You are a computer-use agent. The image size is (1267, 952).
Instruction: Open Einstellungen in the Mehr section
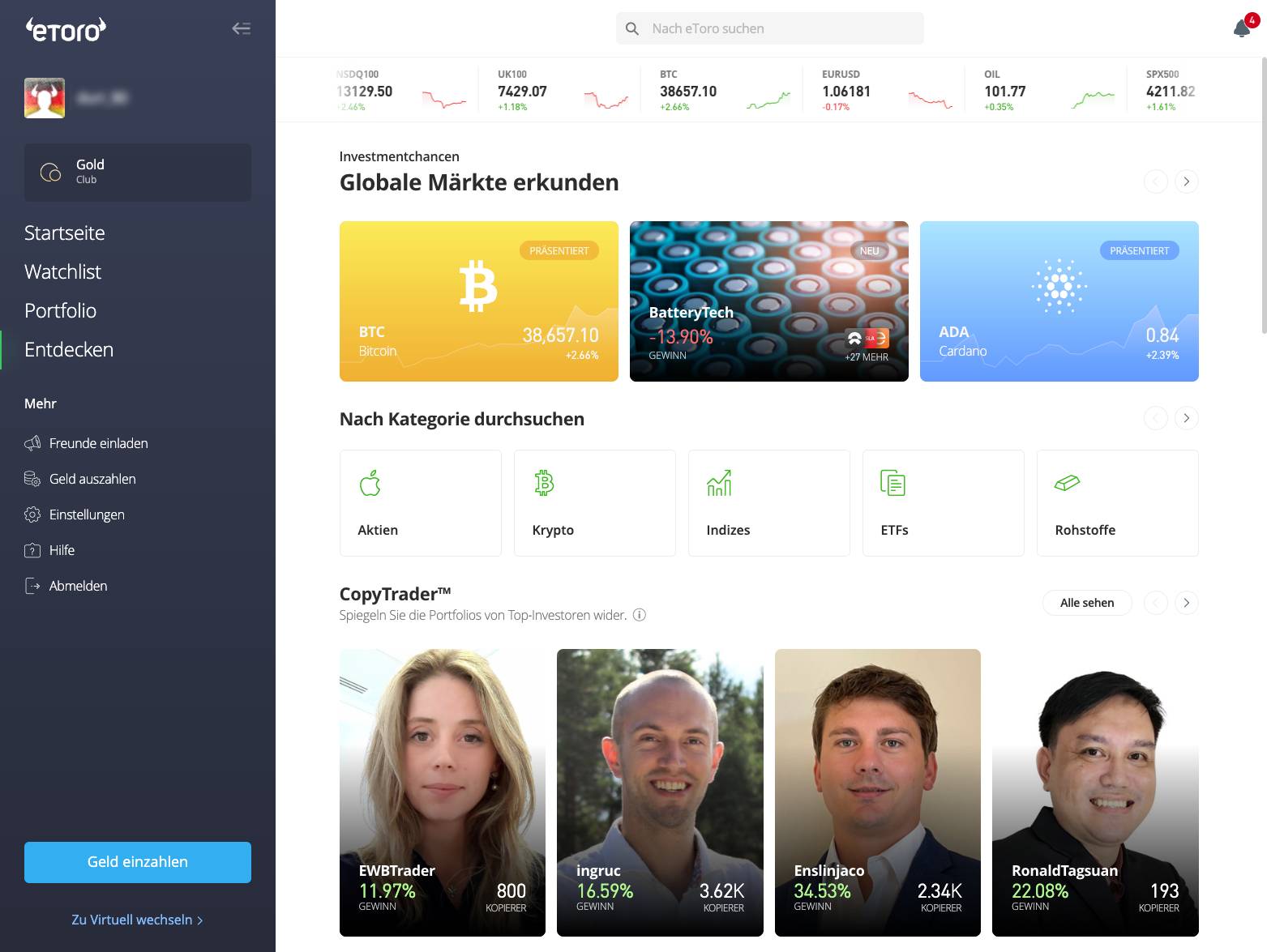(x=86, y=514)
